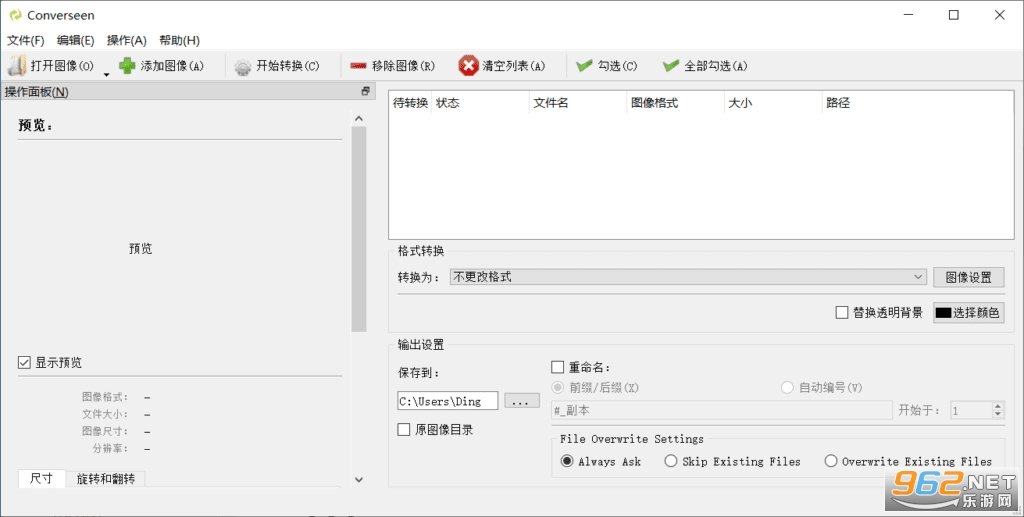
Task: Close the Converseen window
Action: [x=1000, y=15]
